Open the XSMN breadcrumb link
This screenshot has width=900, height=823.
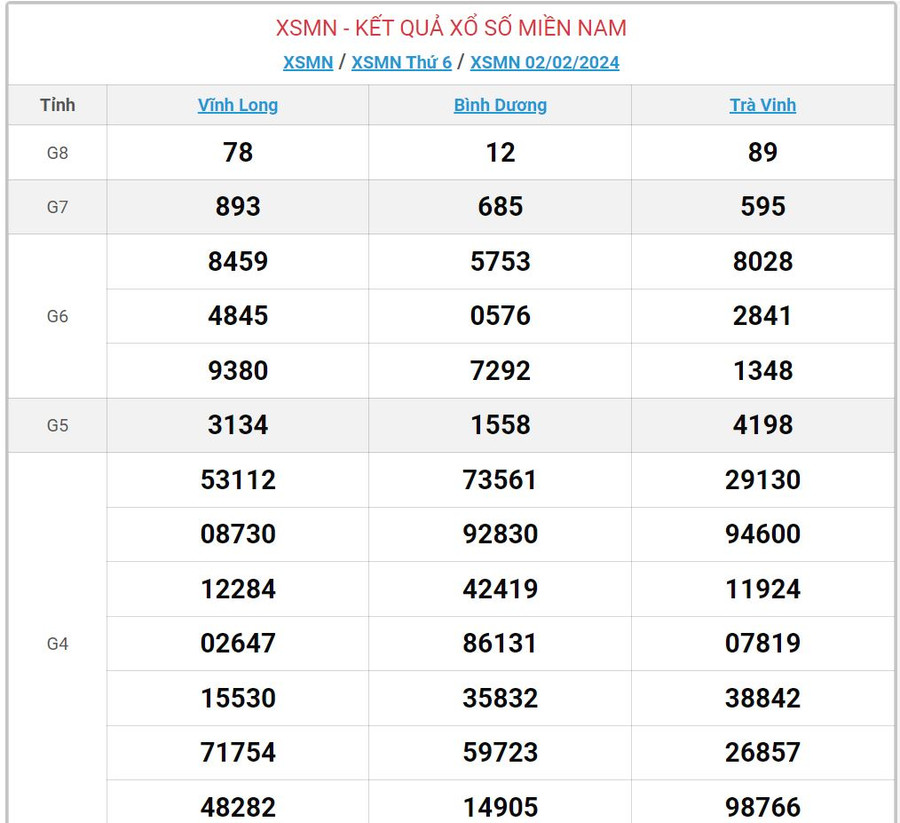[x=307, y=62]
